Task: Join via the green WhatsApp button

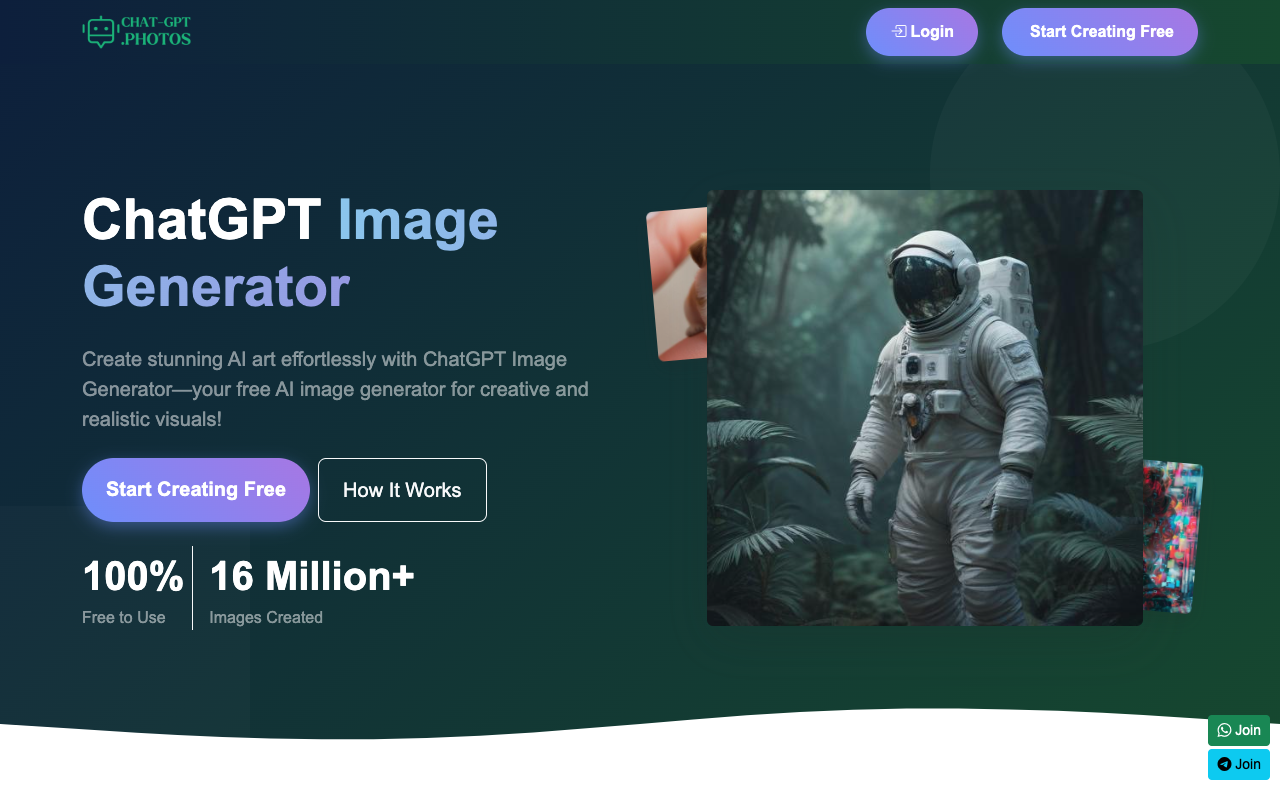Action: tap(1239, 730)
